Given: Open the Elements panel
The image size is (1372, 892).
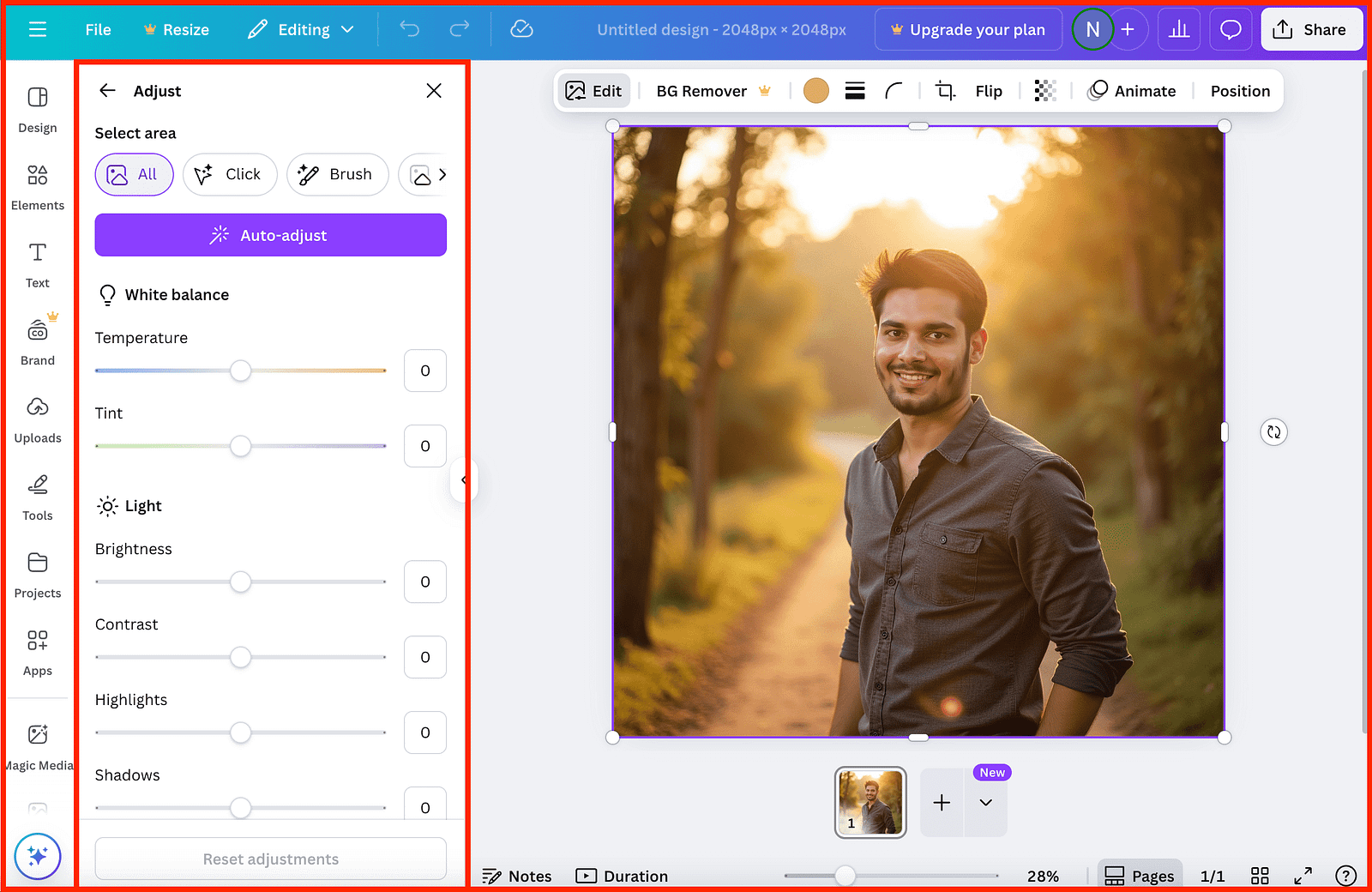Looking at the screenshot, I should [x=38, y=184].
